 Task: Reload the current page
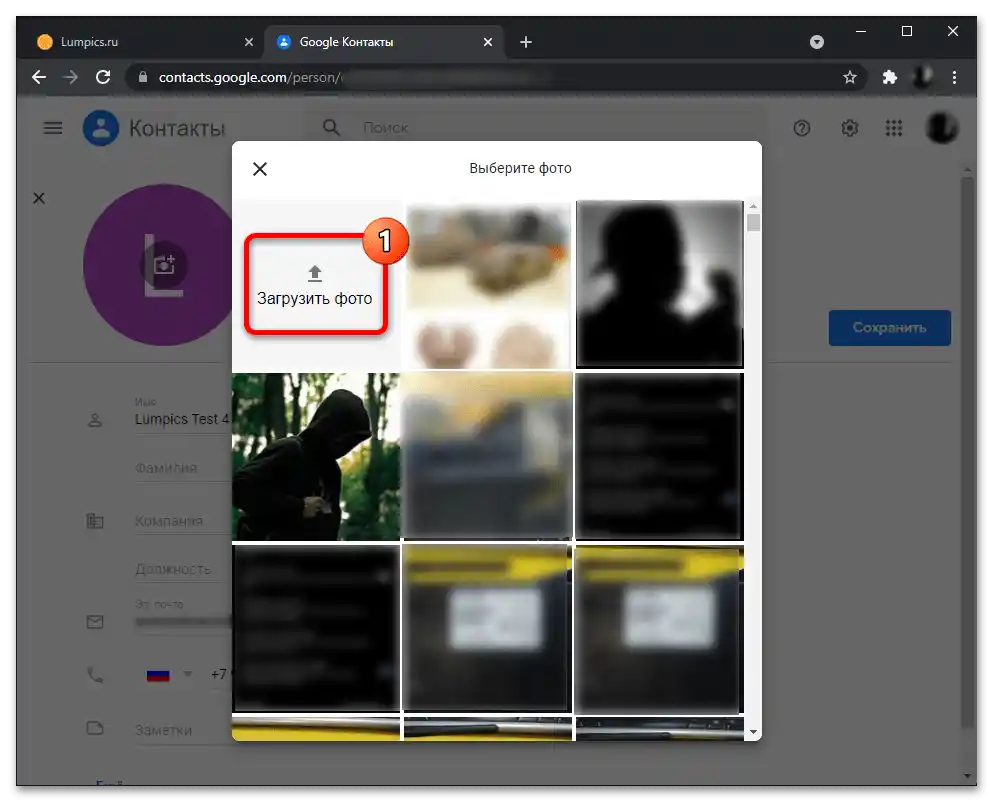click(103, 77)
